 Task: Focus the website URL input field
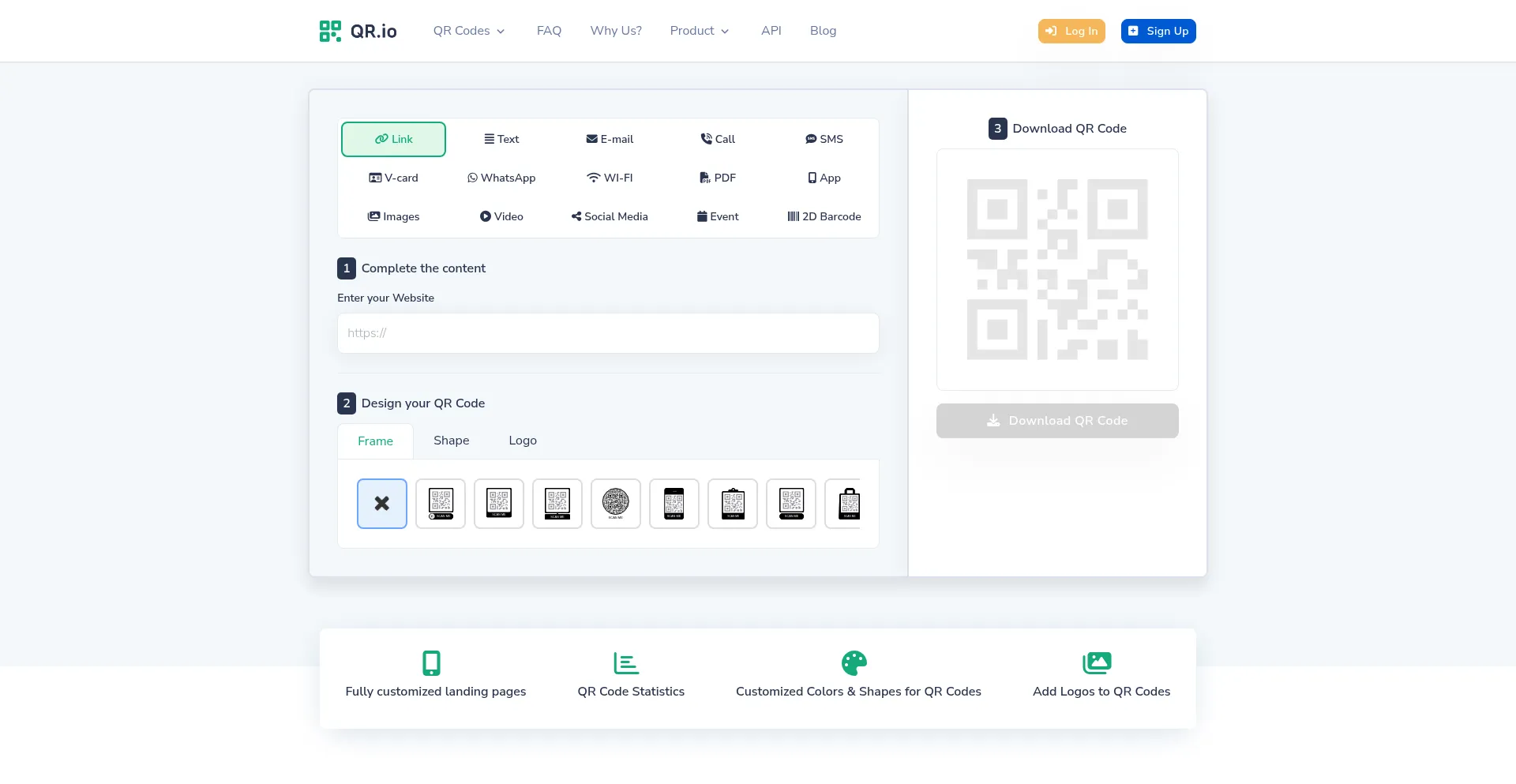point(608,333)
